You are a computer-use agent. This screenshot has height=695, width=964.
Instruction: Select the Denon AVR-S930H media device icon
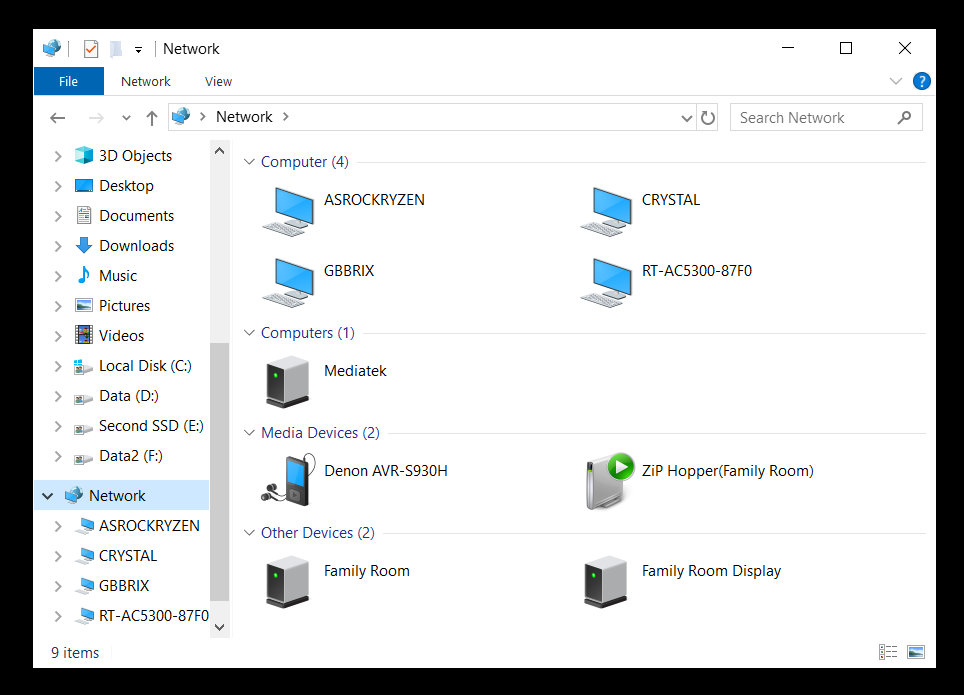pyautogui.click(x=287, y=481)
